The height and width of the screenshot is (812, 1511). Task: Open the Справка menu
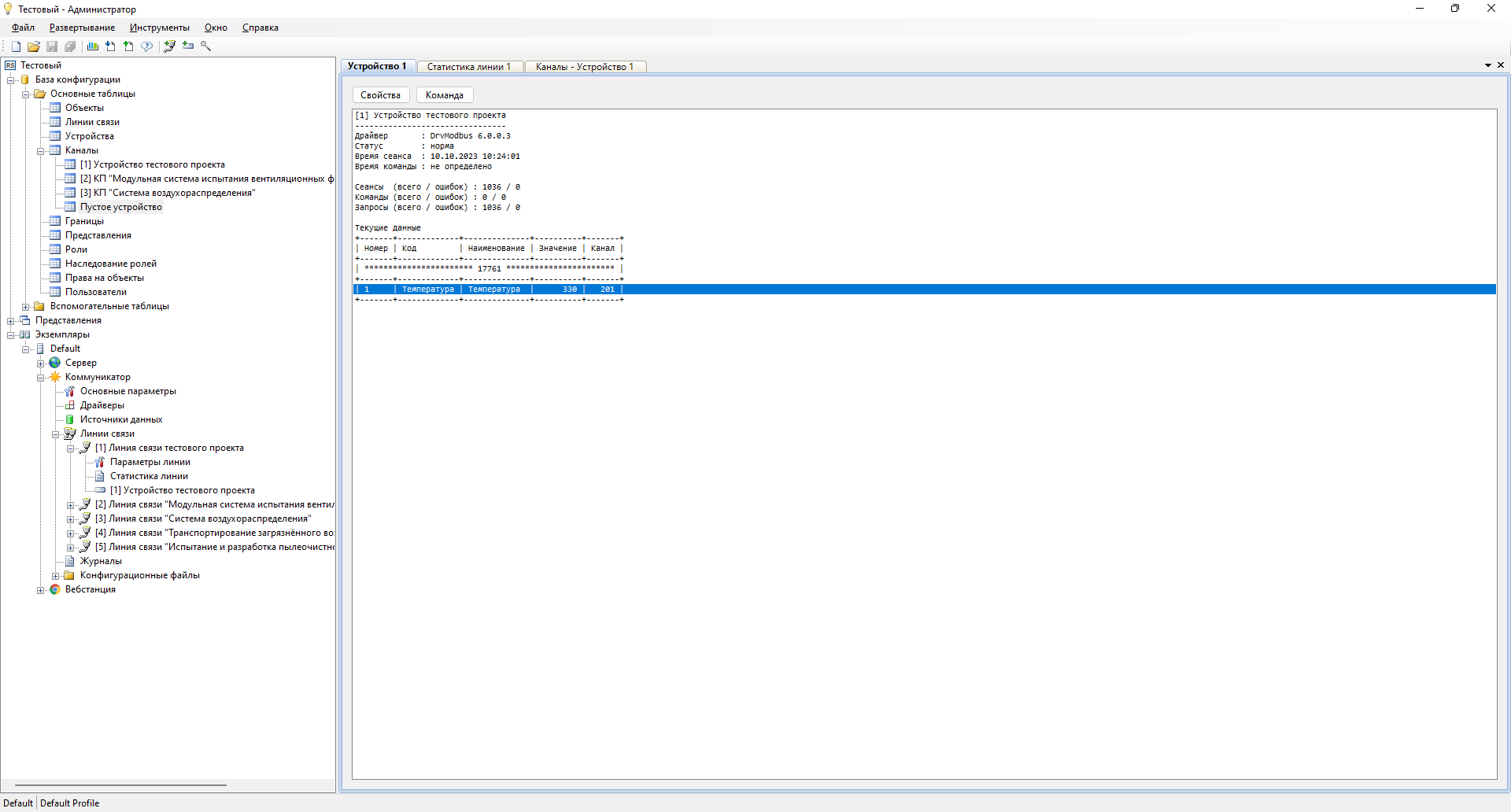pos(260,28)
